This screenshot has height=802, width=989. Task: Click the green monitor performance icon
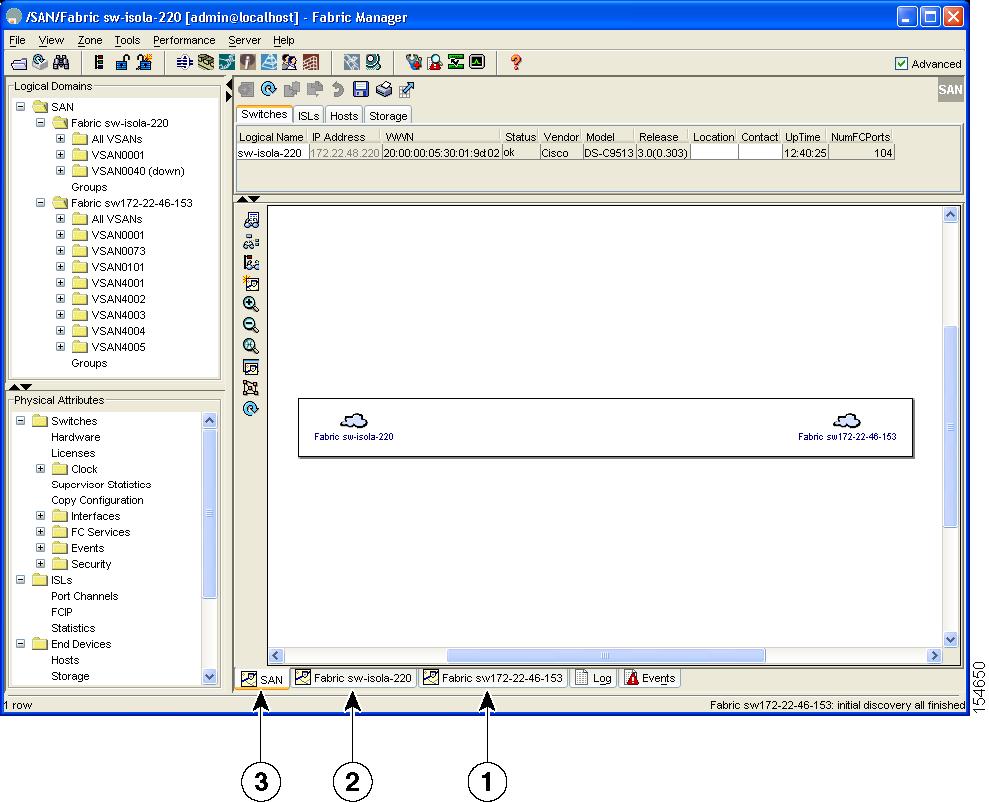[x=477, y=62]
